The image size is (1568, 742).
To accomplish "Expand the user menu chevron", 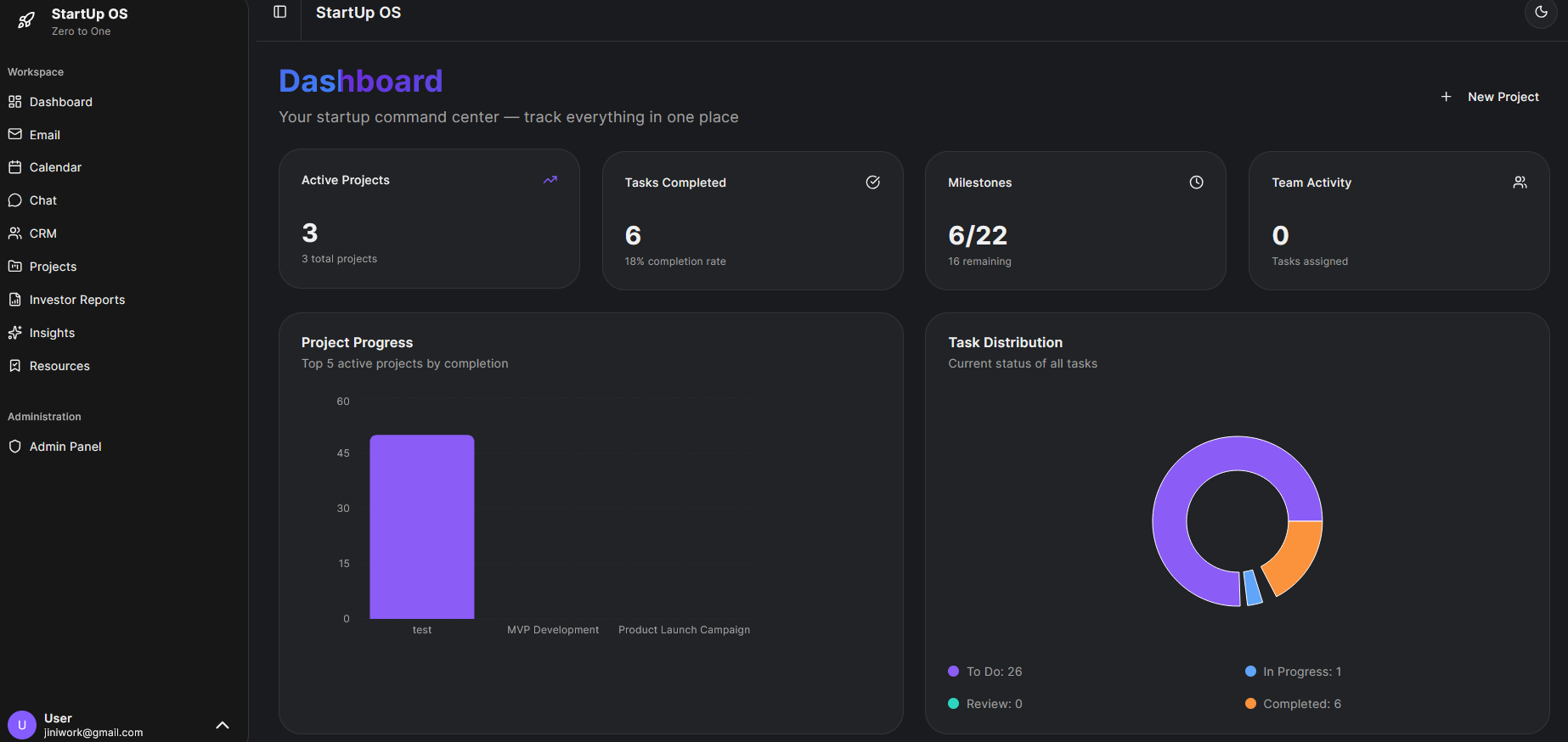I will (x=223, y=725).
